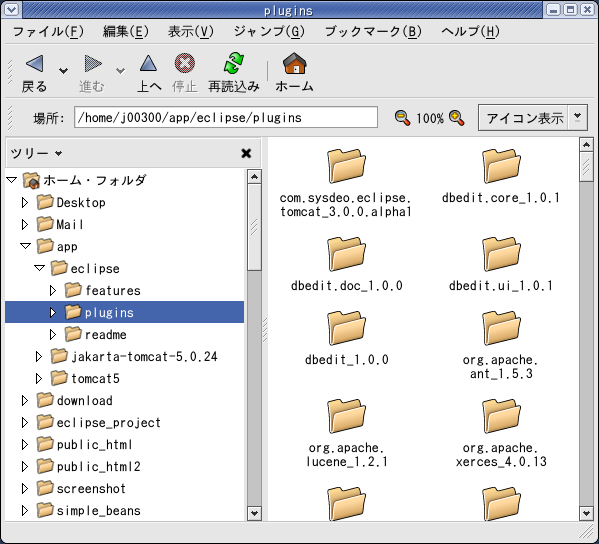
Task: Click the 場所 location path field
Action: pos(226,118)
